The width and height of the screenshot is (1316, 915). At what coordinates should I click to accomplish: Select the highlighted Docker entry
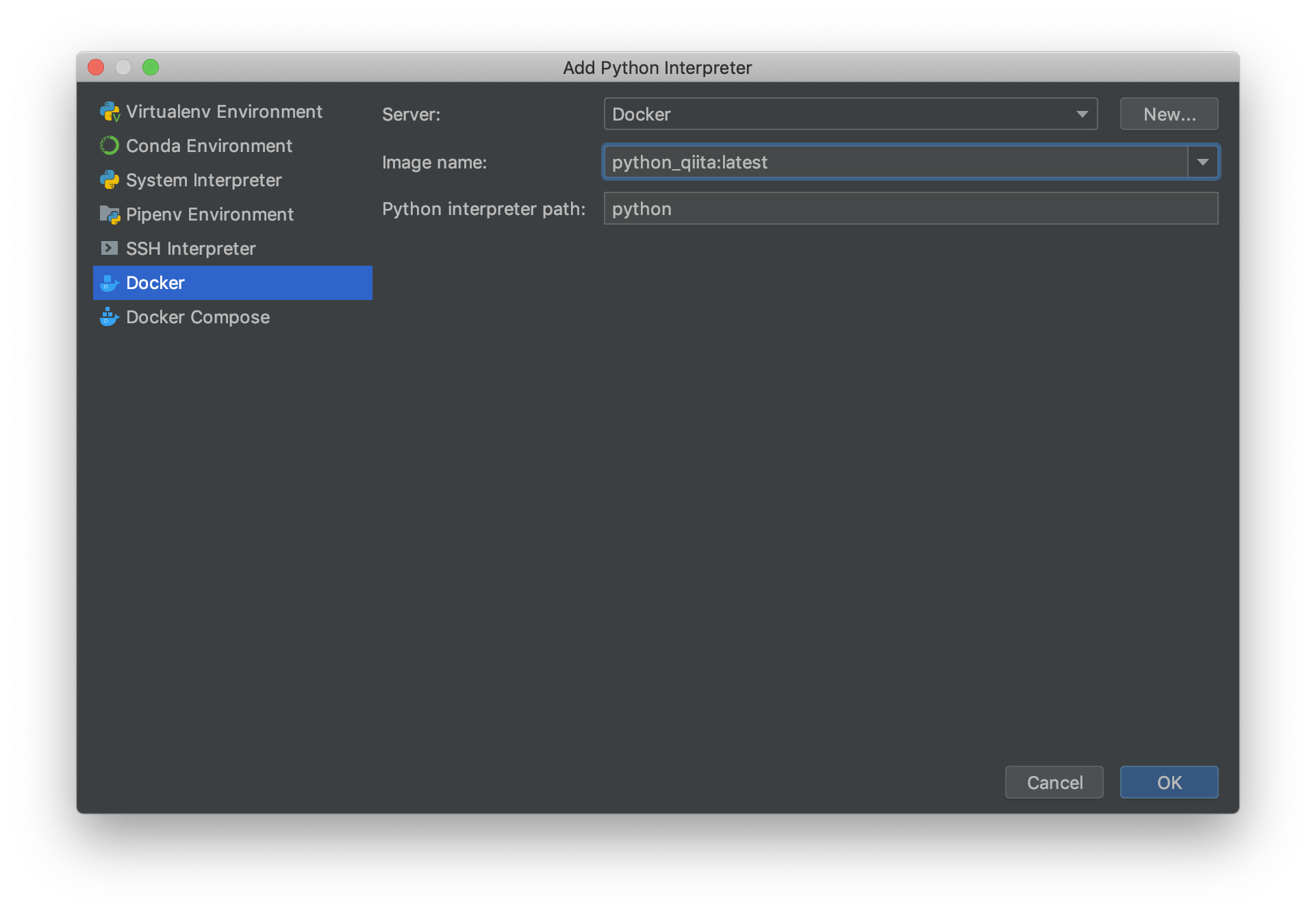233,283
